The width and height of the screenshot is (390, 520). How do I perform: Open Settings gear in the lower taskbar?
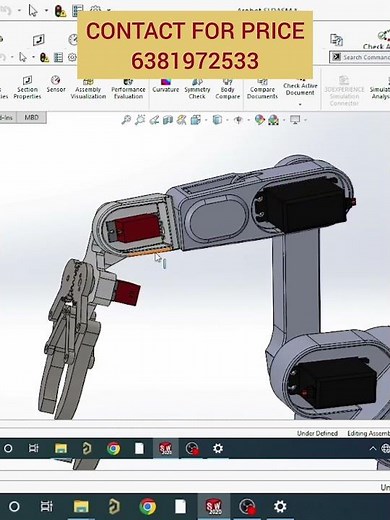click(280, 507)
